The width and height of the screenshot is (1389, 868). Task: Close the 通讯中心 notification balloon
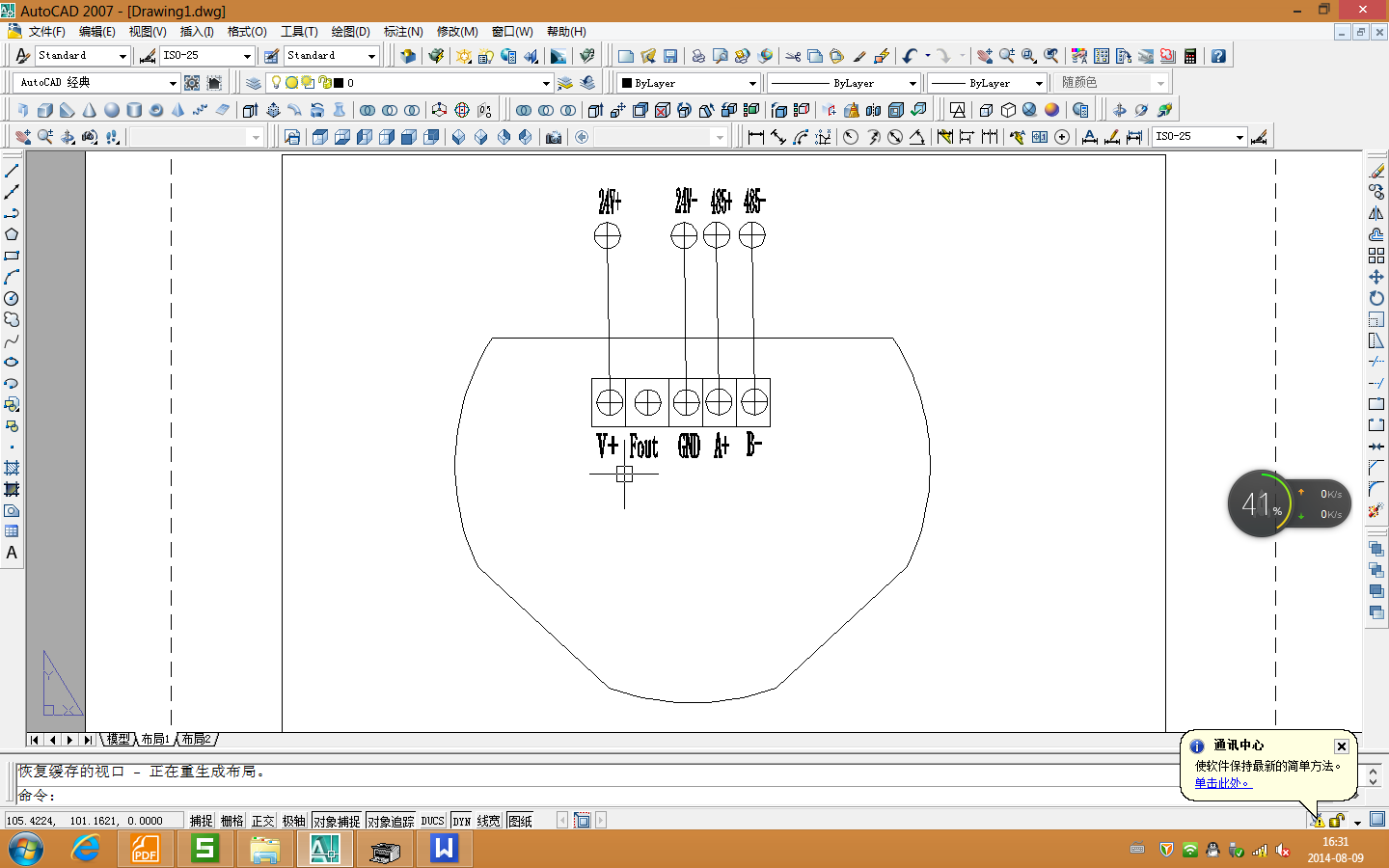point(1341,746)
